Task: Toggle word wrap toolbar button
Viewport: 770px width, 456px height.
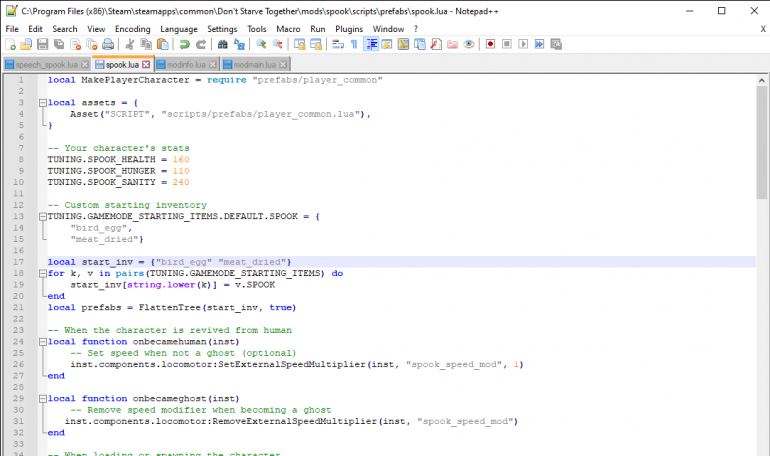Action: pyautogui.click(x=338, y=45)
